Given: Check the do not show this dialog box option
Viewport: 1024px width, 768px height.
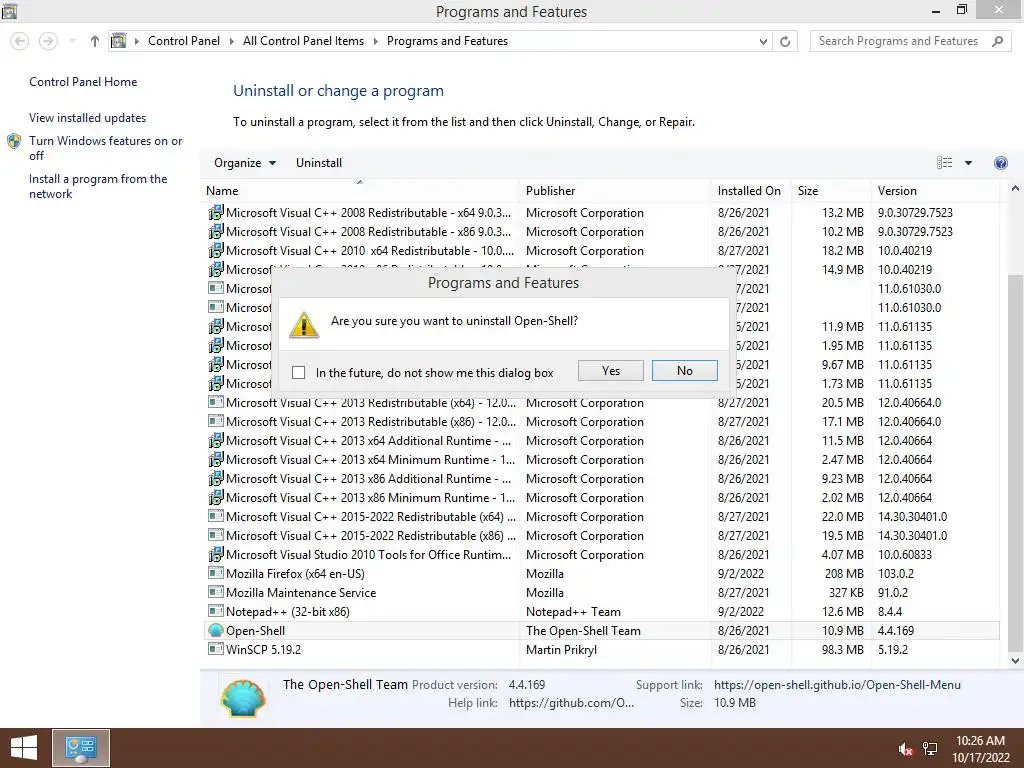Looking at the screenshot, I should click(298, 372).
